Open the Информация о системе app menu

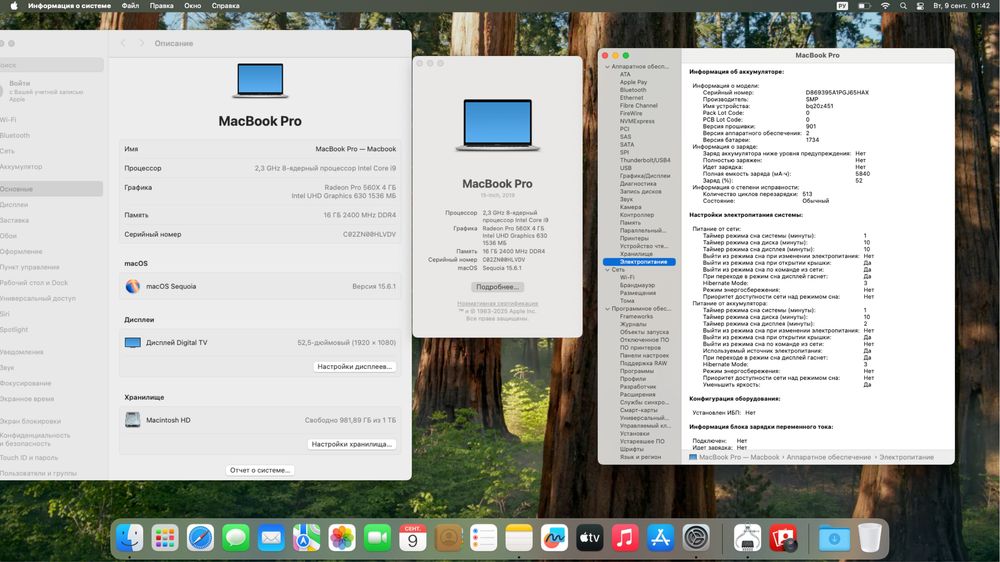(70, 6)
